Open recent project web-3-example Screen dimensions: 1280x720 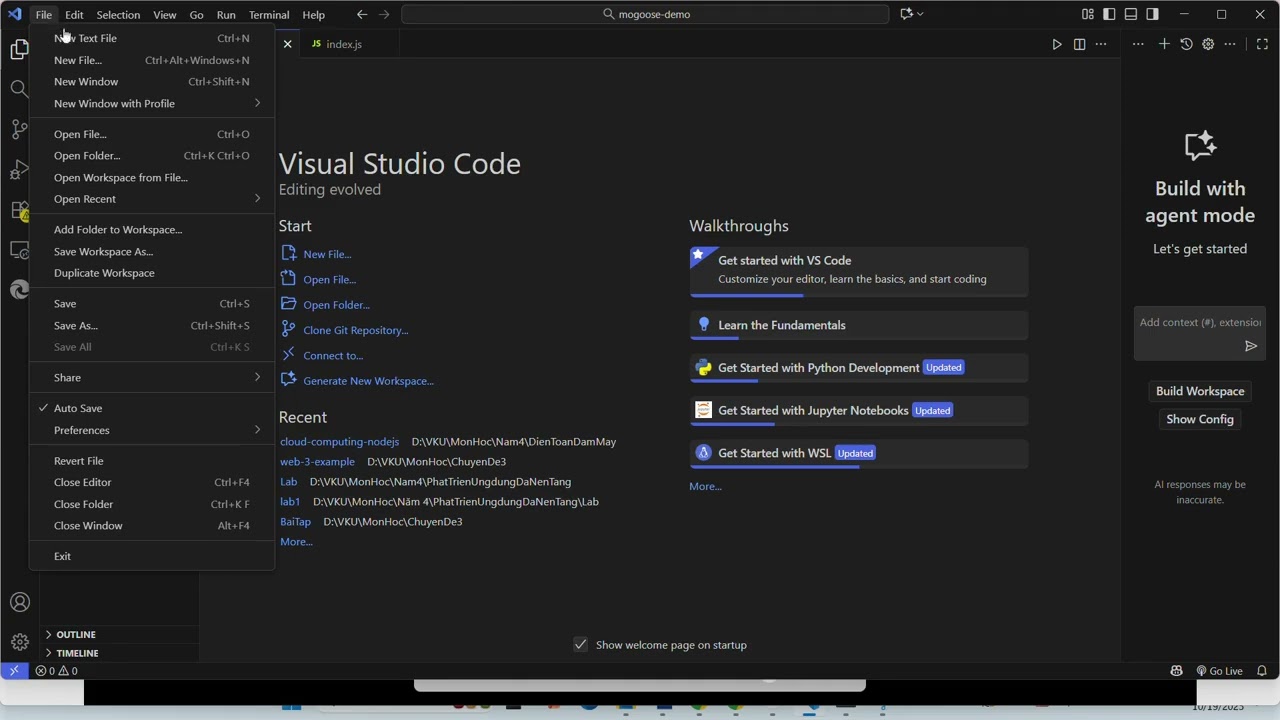[x=317, y=462]
